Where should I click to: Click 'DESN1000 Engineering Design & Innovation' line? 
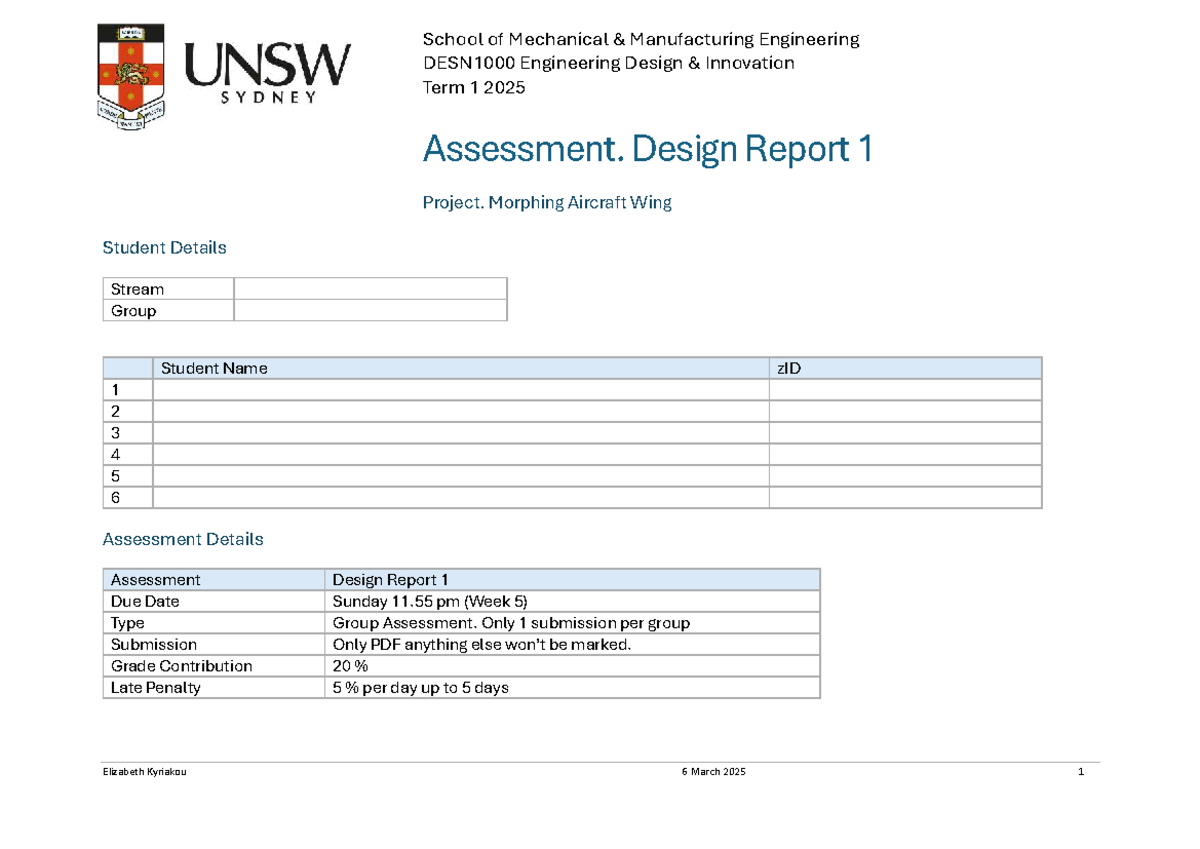click(608, 64)
